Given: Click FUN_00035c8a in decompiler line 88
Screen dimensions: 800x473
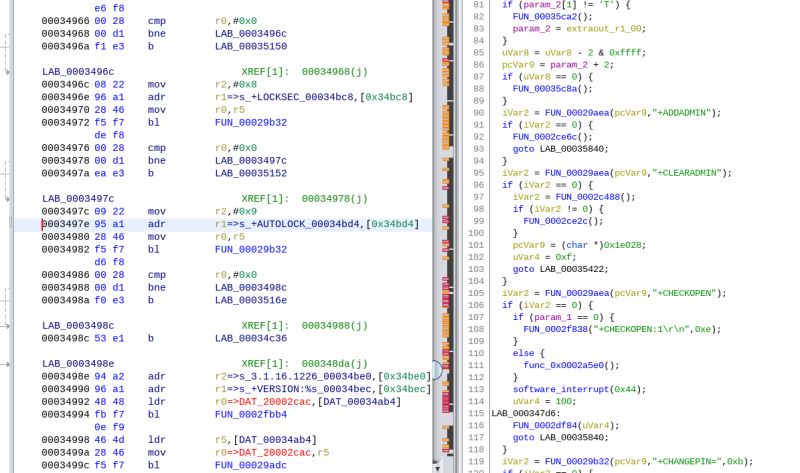Looking at the screenshot, I should (x=546, y=89).
